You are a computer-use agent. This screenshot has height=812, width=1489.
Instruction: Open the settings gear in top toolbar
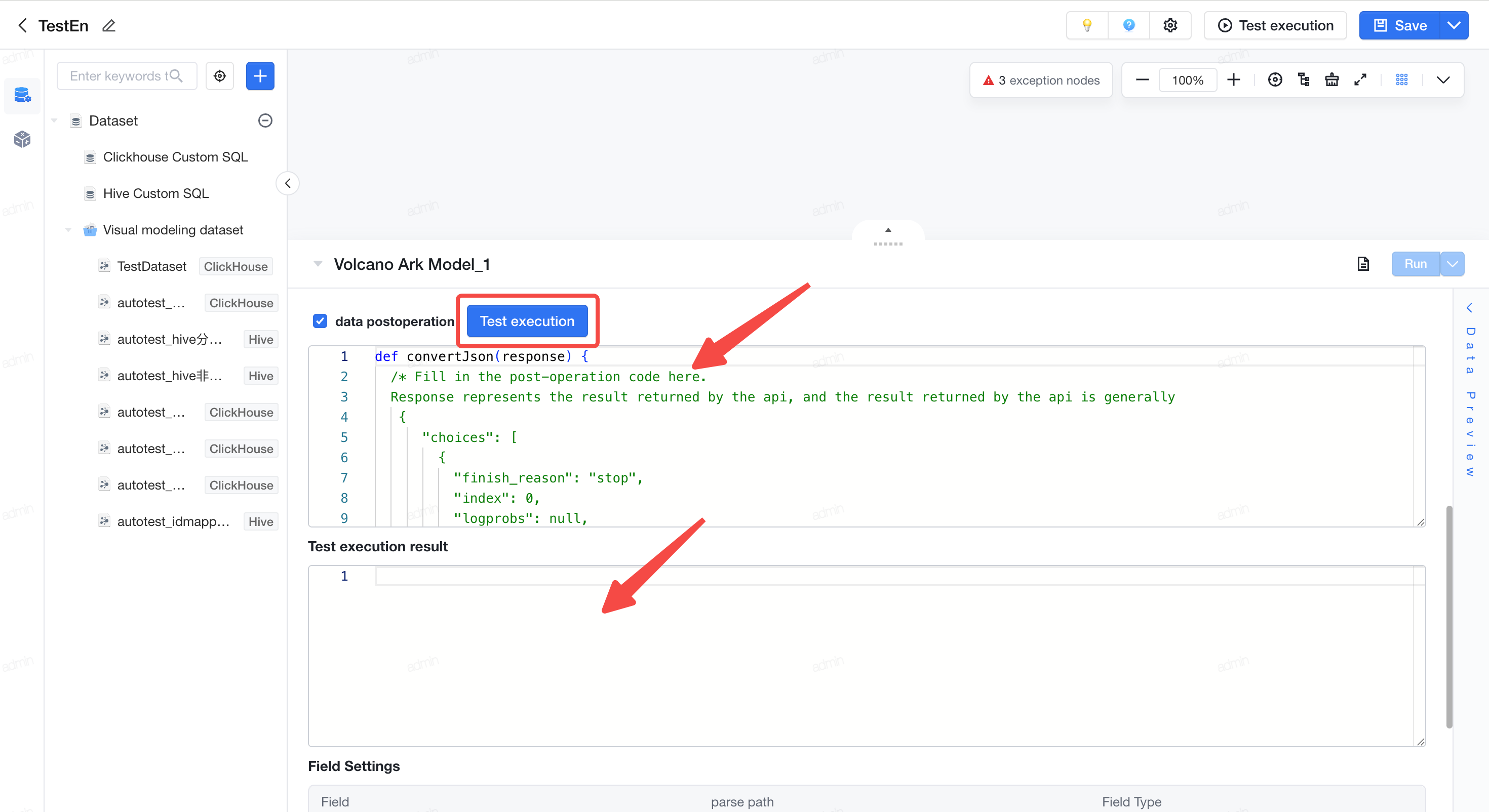[1170, 25]
